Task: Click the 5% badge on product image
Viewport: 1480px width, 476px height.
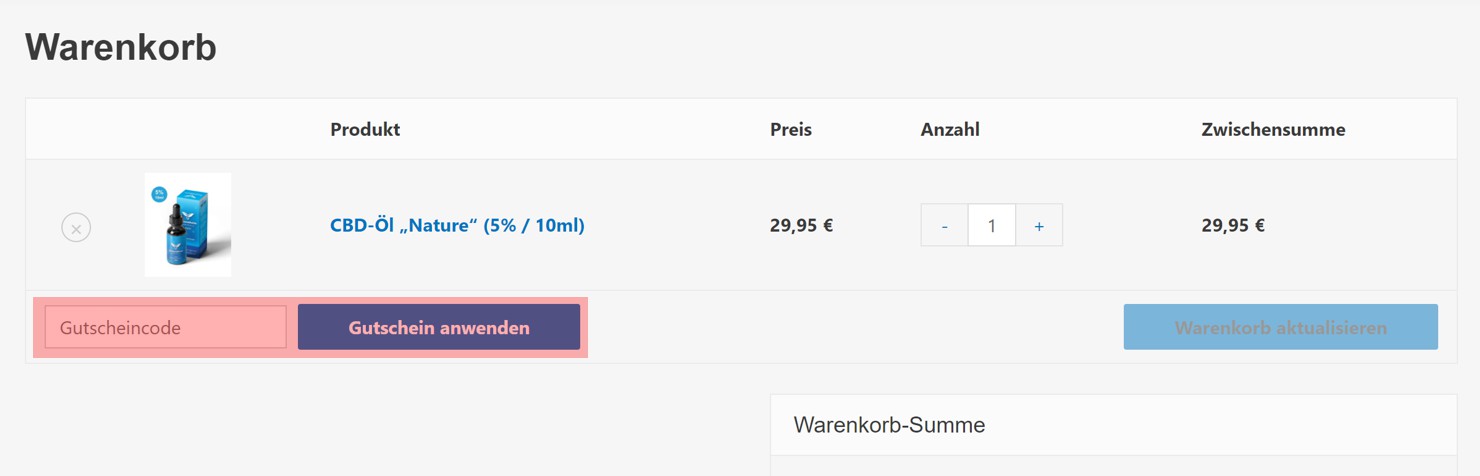Action: coord(159,193)
